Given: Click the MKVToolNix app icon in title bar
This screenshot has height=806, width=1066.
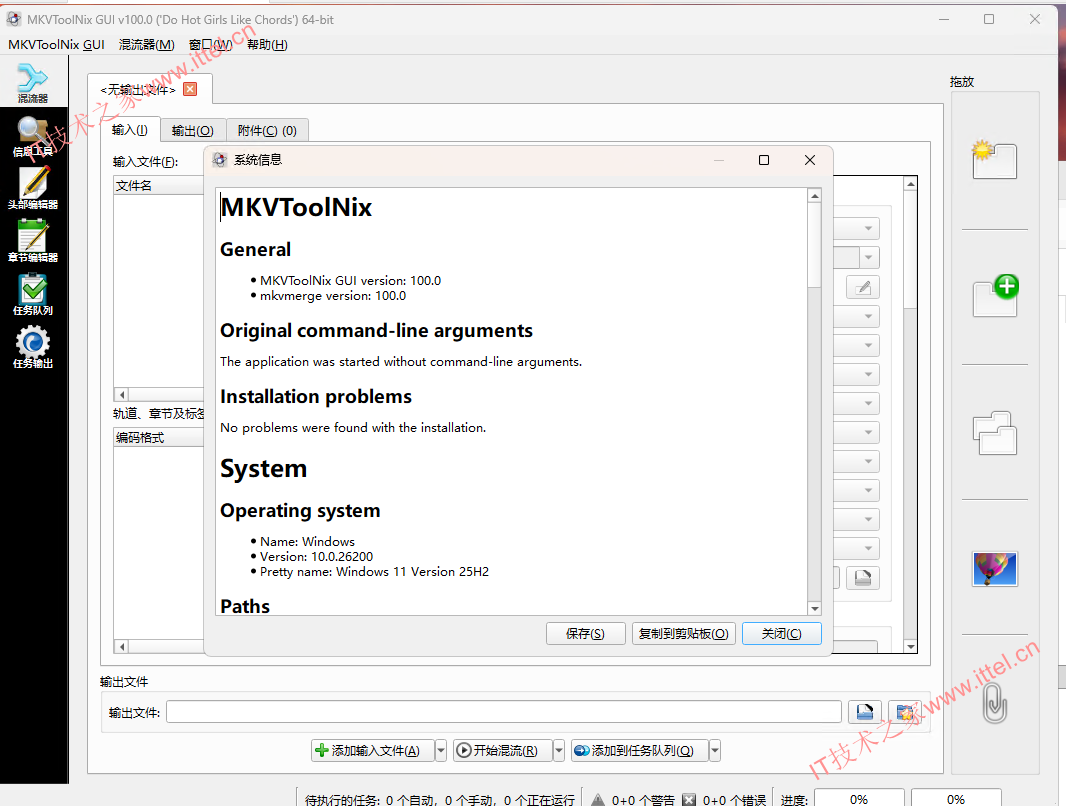Looking at the screenshot, I should point(14,19).
